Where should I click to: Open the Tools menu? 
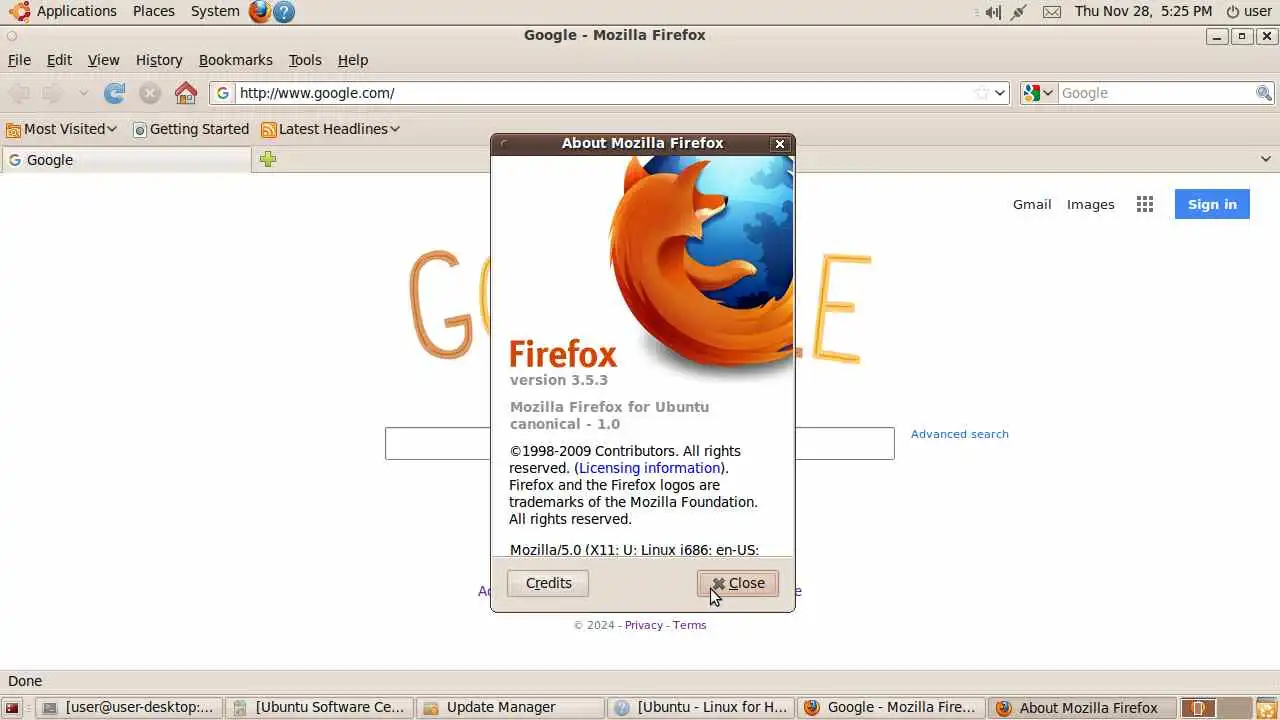305,60
